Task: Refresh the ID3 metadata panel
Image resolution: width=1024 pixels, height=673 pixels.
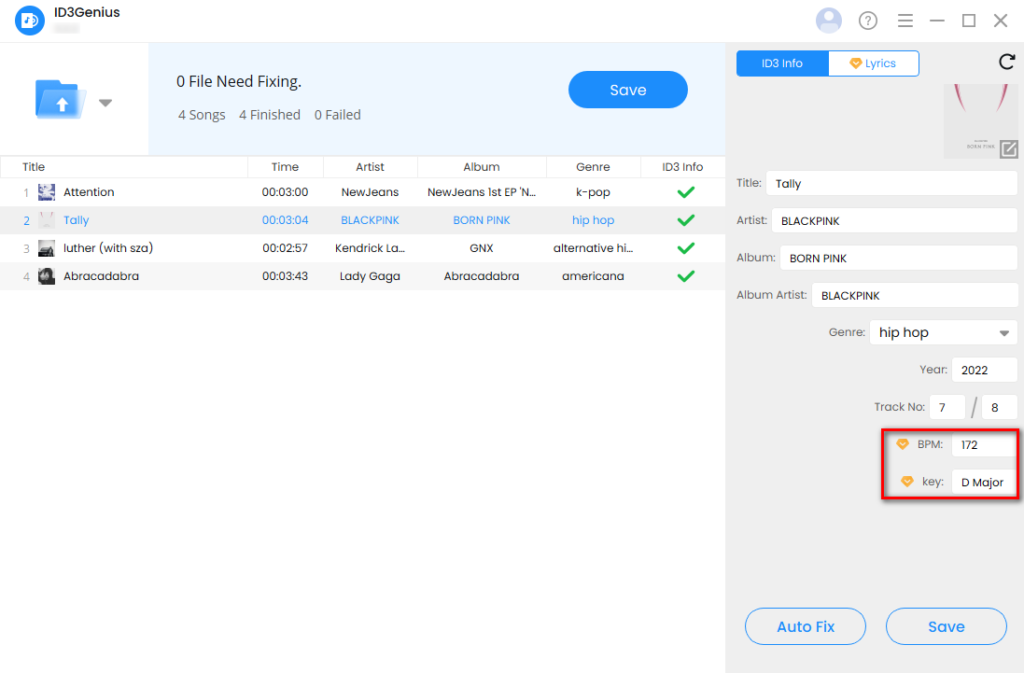Action: tap(1007, 62)
